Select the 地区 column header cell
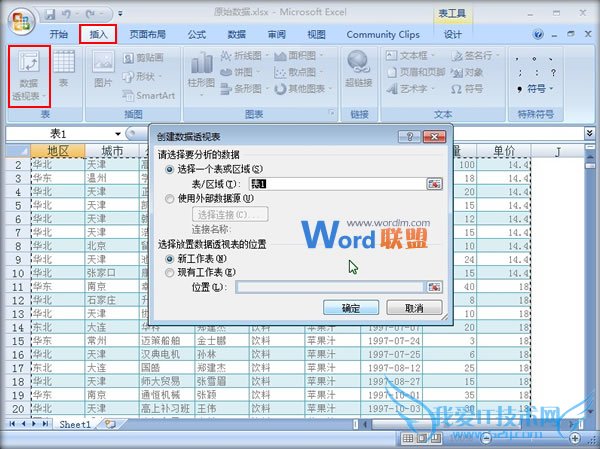This screenshot has width=600, height=449. pos(58,151)
